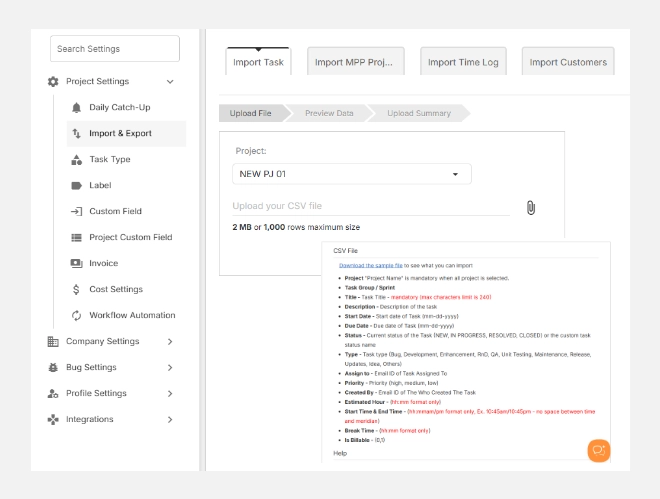Screen dimensions: 660x499
Task: Open Import & Export settings
Action: tap(120, 133)
